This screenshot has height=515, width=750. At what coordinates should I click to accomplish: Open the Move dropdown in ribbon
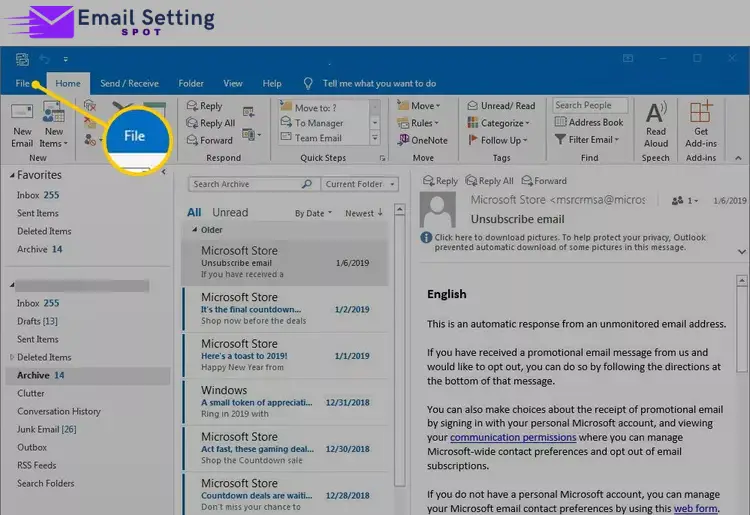[x=419, y=106]
